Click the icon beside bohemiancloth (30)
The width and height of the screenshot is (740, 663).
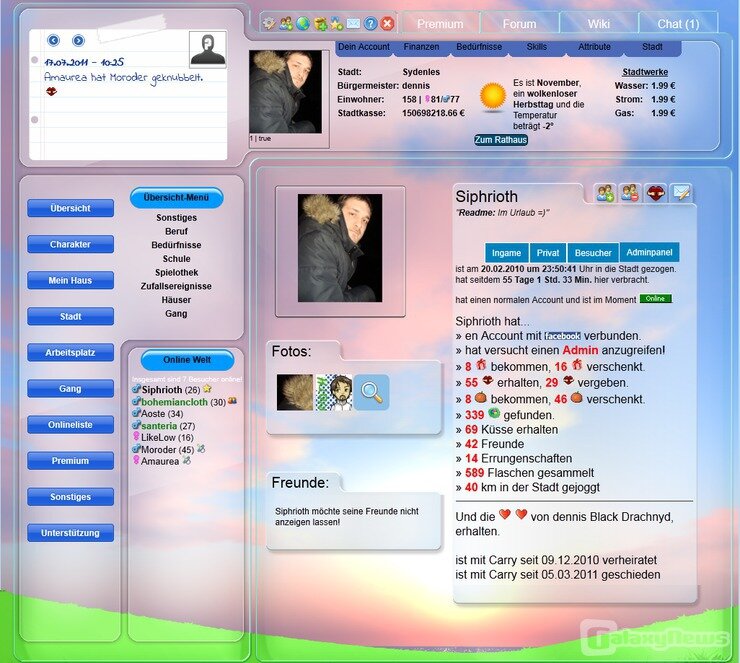232,401
